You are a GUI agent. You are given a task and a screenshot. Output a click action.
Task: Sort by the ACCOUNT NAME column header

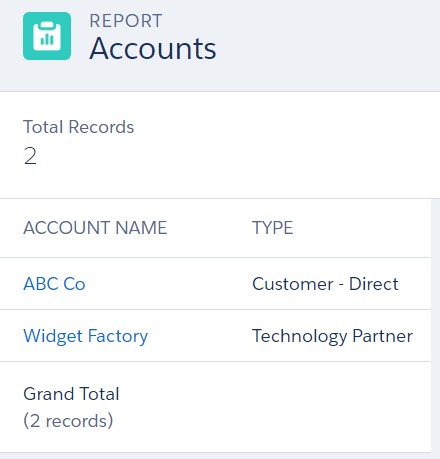(95, 228)
